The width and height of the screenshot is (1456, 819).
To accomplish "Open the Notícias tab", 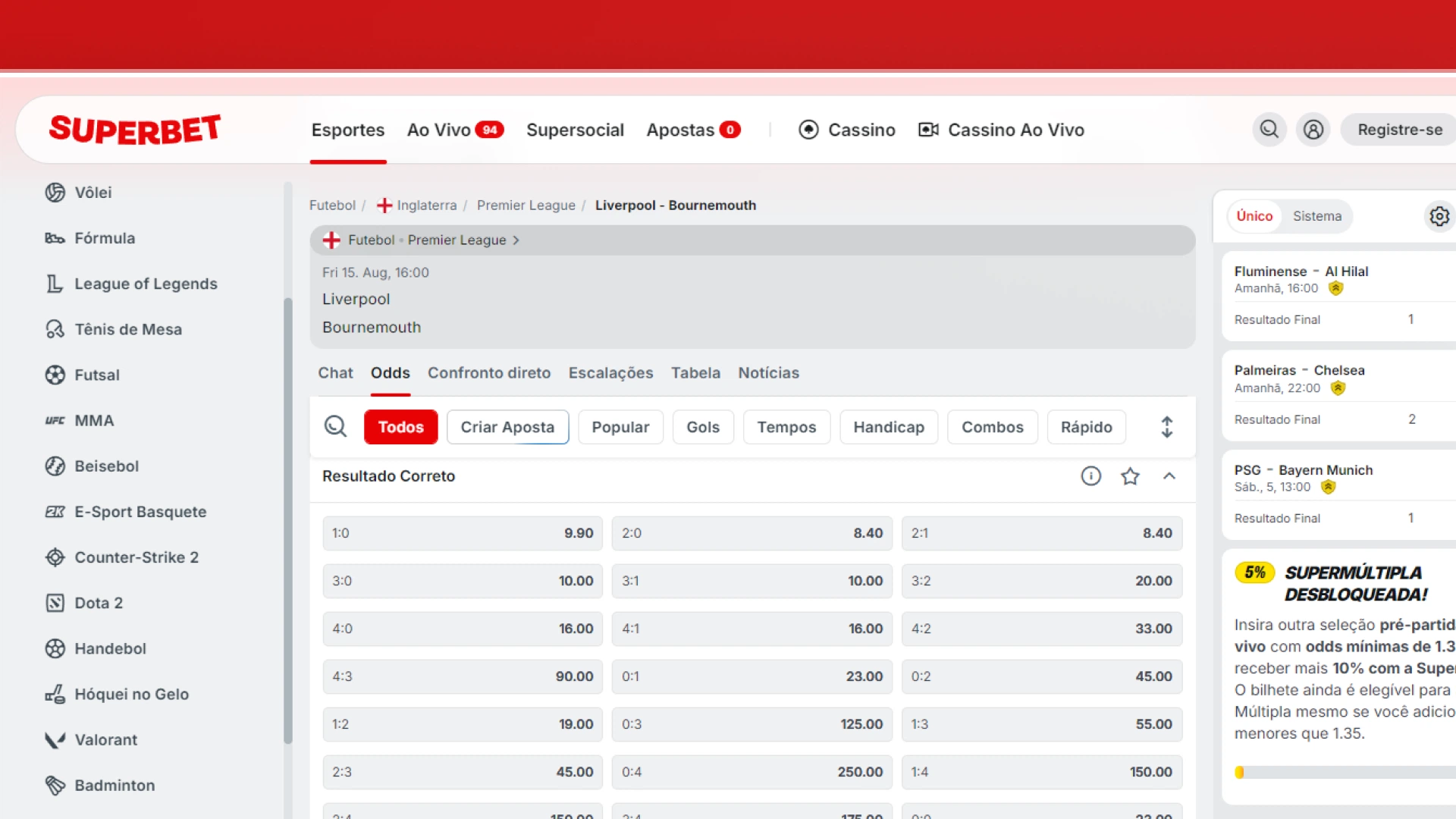I will click(x=768, y=373).
